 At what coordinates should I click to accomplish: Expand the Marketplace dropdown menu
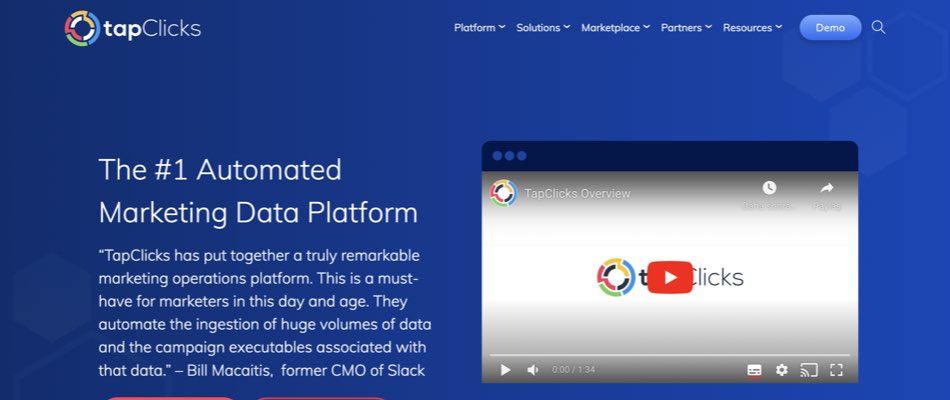click(615, 28)
